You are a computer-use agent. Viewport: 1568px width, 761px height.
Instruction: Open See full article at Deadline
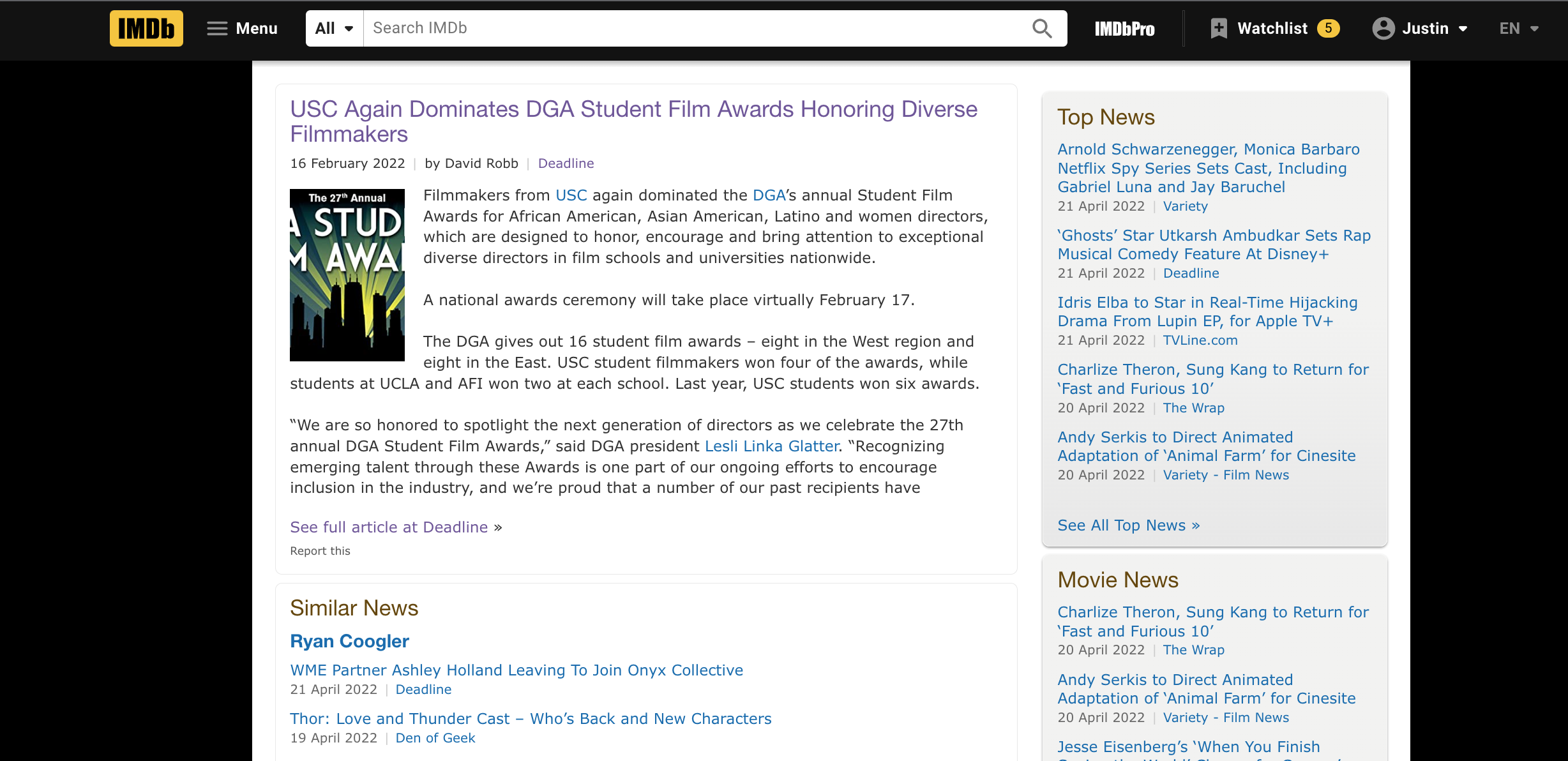pos(389,527)
